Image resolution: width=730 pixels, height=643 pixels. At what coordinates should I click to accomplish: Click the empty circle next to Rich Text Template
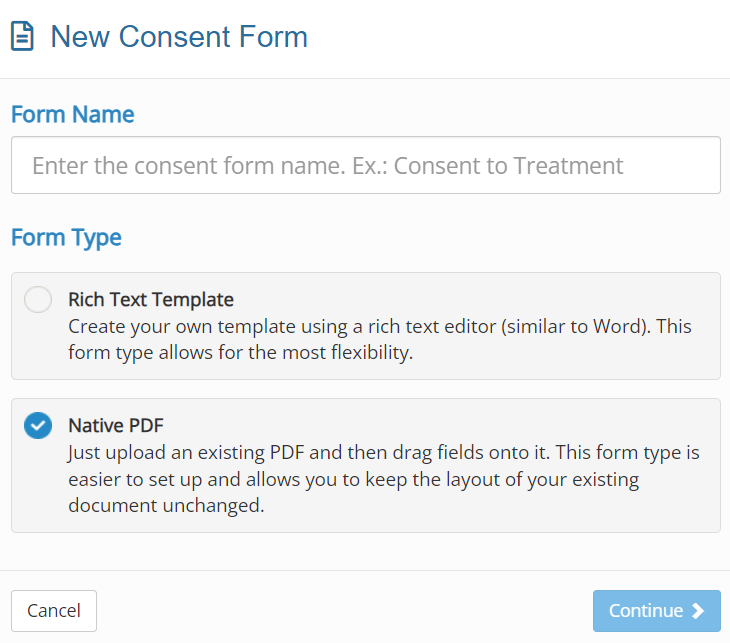(38, 299)
